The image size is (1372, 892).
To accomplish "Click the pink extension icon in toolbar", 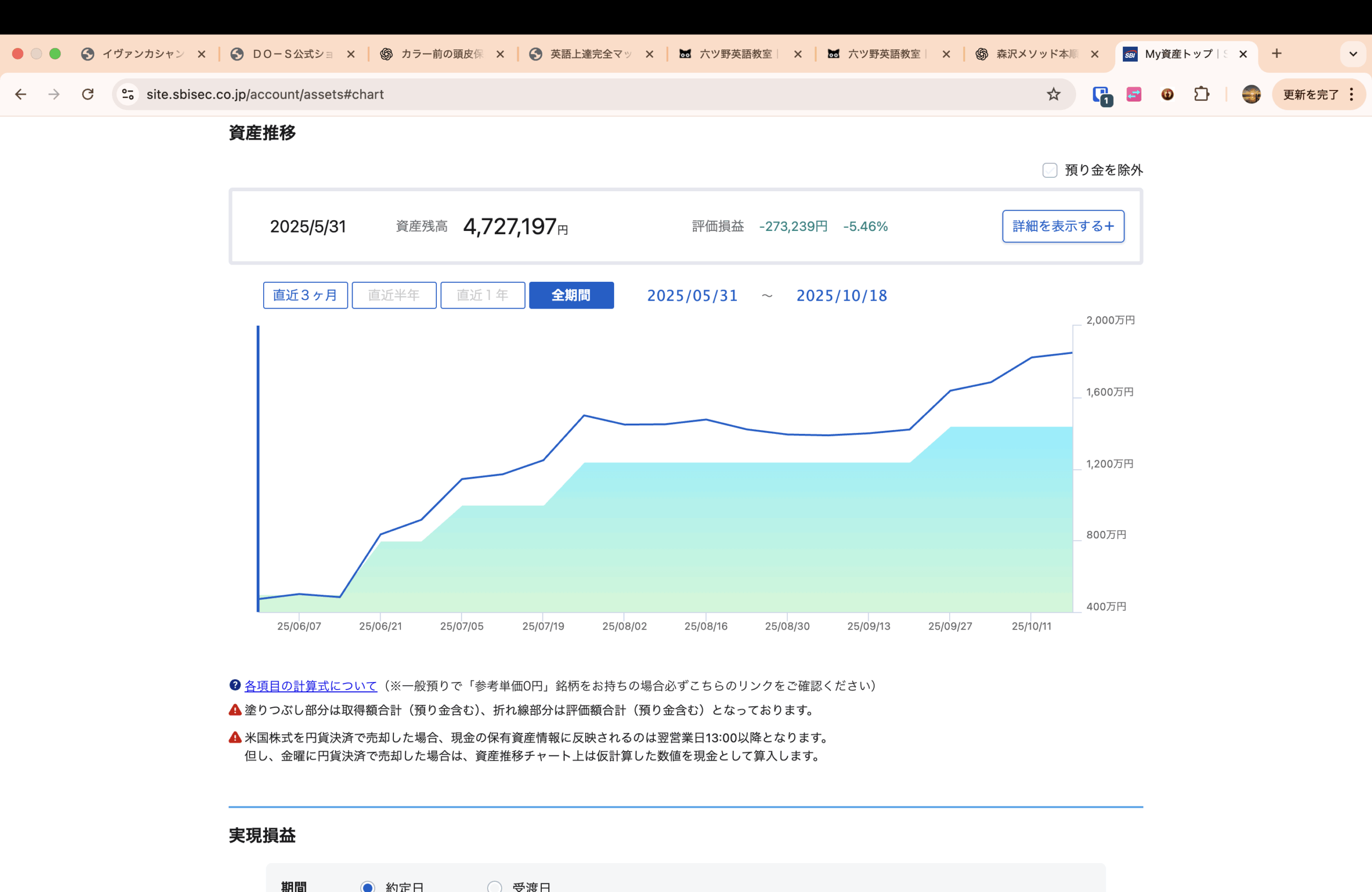I will coord(1134,94).
